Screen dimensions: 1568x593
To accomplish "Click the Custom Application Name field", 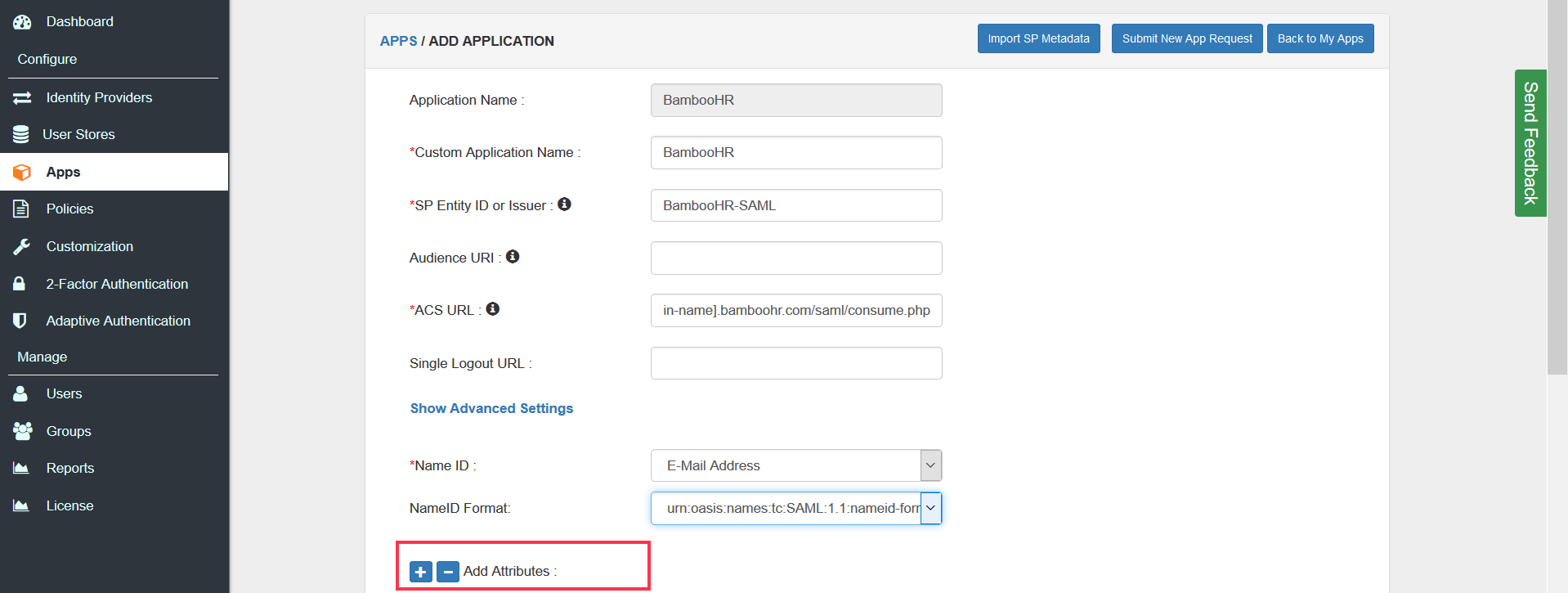I will (796, 152).
